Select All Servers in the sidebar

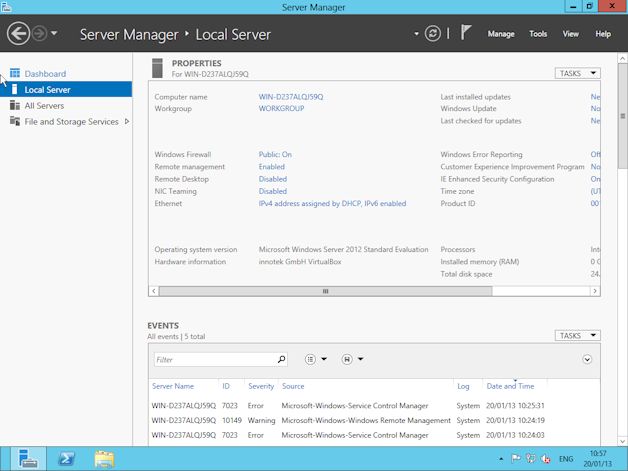click(x=44, y=106)
